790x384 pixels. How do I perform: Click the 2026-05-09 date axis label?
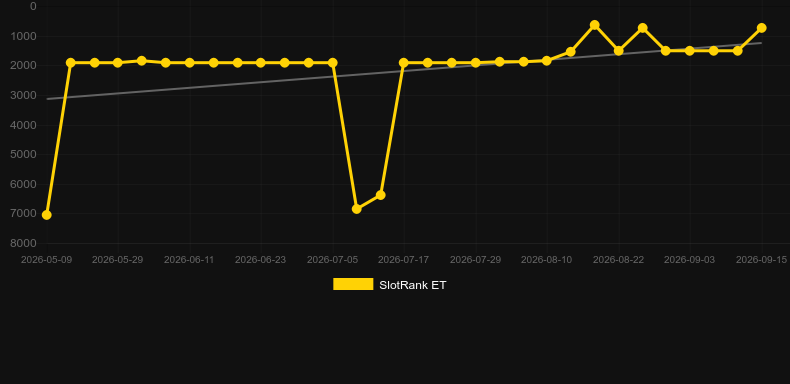click(46, 260)
